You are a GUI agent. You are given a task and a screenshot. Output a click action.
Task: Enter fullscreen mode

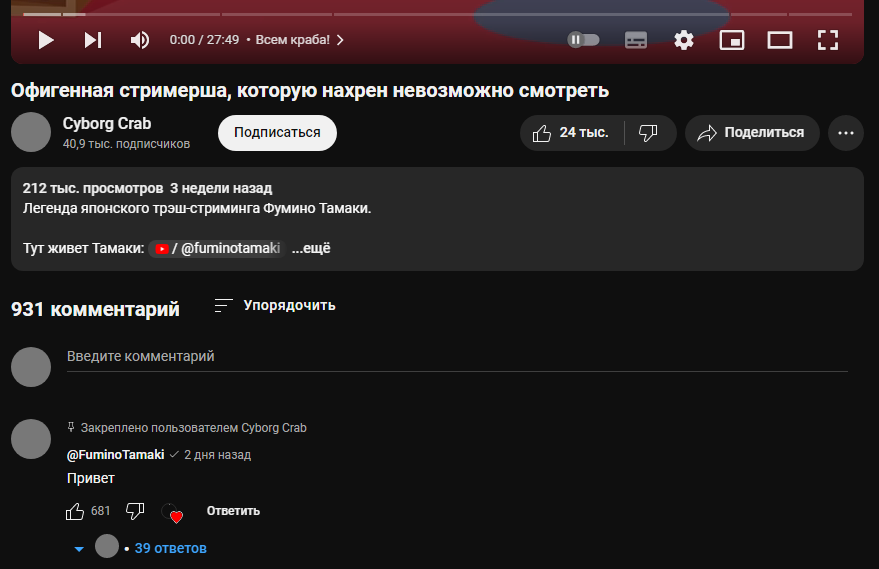point(827,40)
